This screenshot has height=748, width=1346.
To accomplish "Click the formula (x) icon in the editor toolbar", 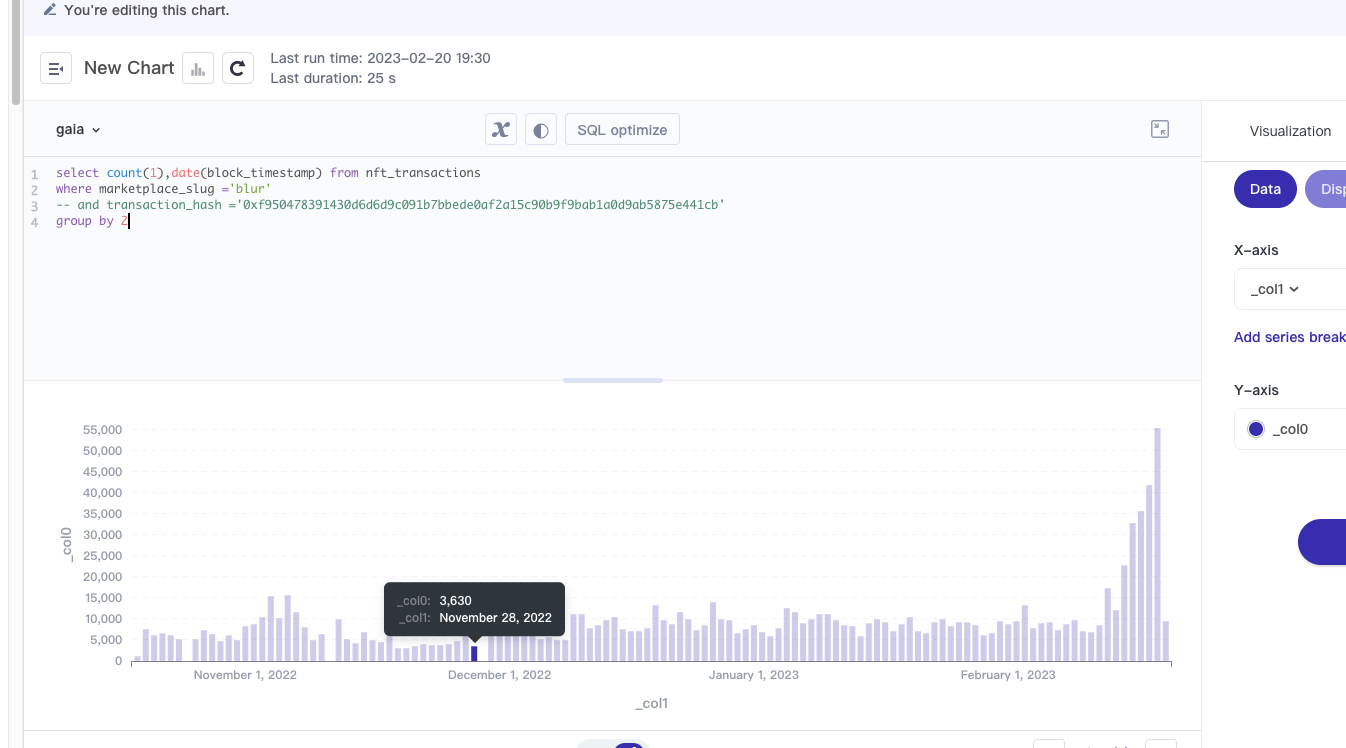I will pyautogui.click(x=500, y=129).
